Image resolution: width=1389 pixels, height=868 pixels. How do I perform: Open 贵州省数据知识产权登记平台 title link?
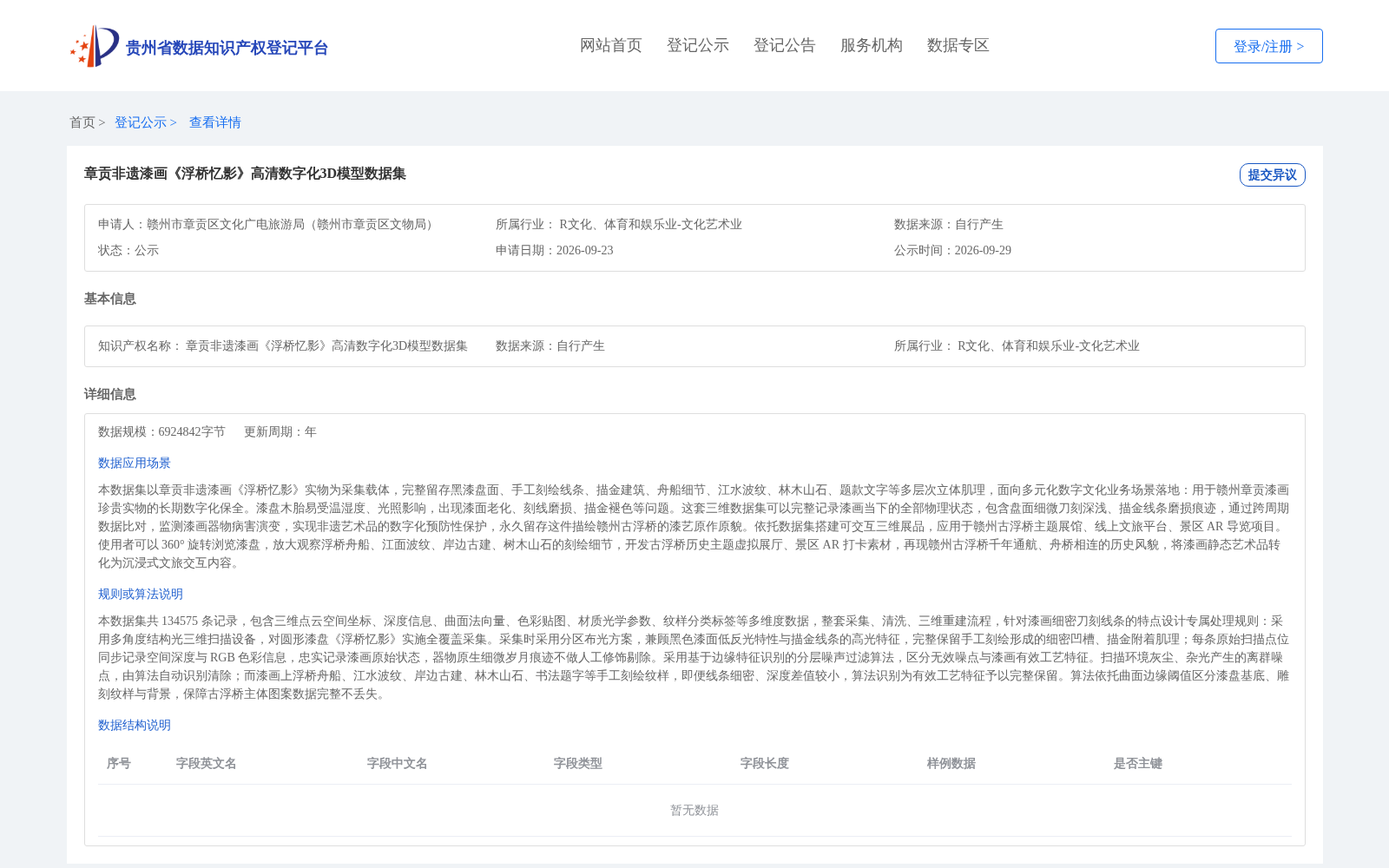(227, 48)
